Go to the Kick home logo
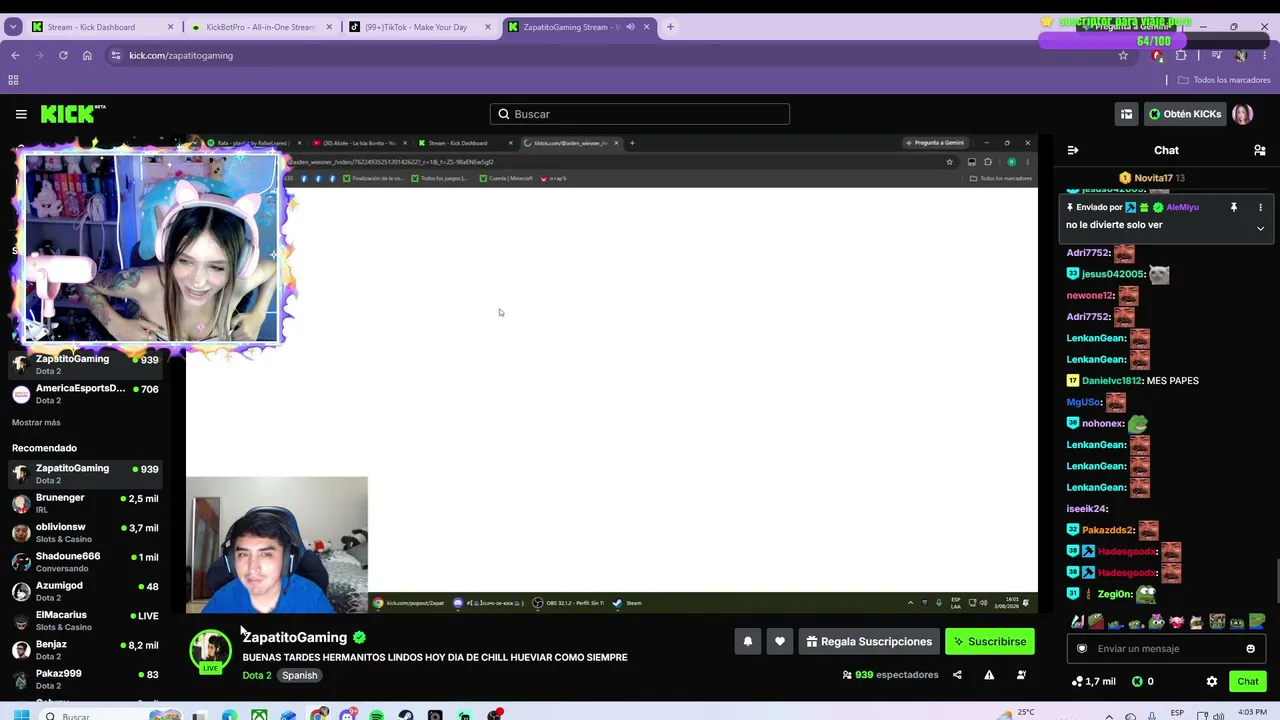 click(x=73, y=114)
